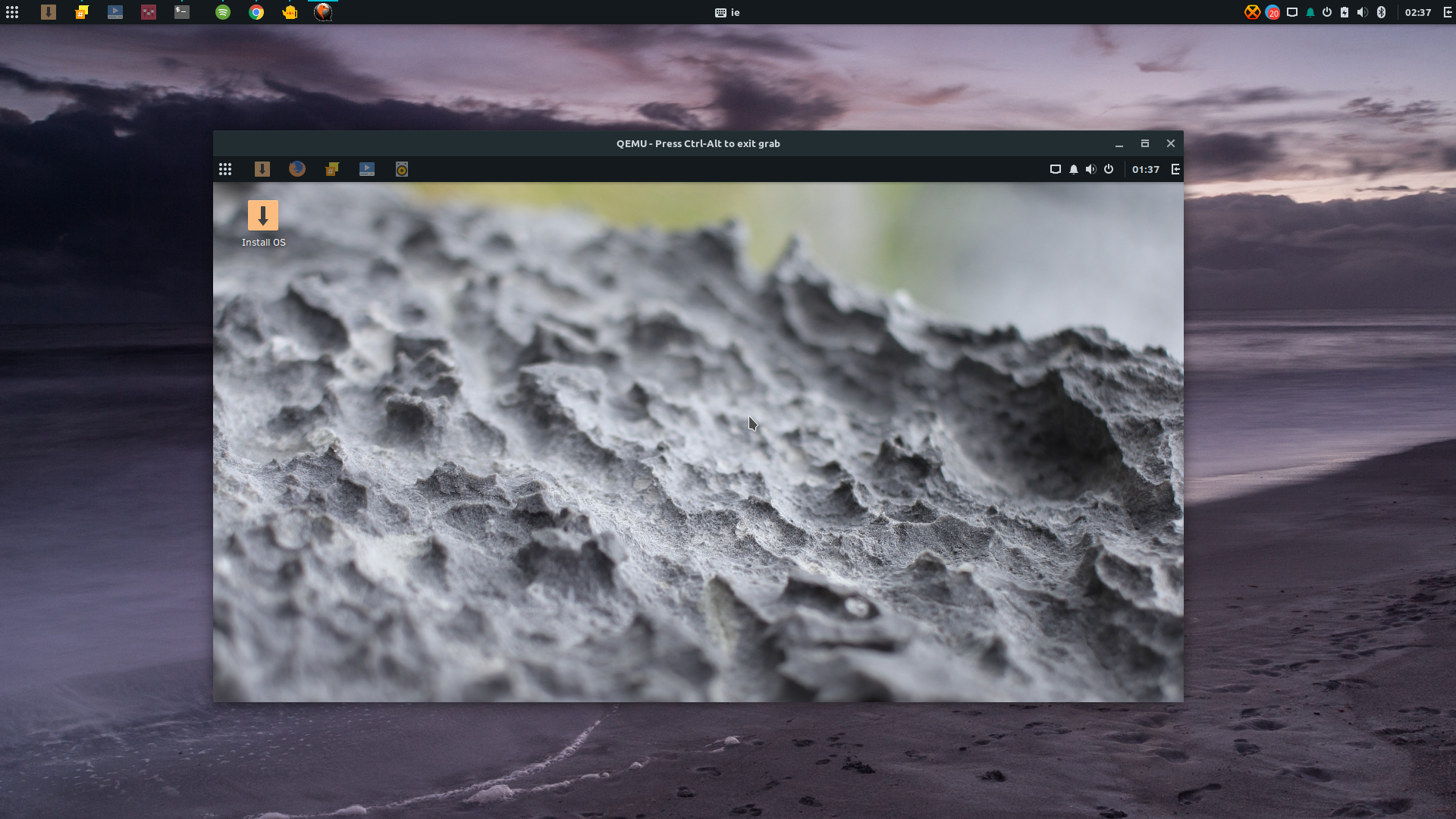Open the guest volume control in QEMU
The width and height of the screenshot is (1456, 819).
click(1091, 169)
